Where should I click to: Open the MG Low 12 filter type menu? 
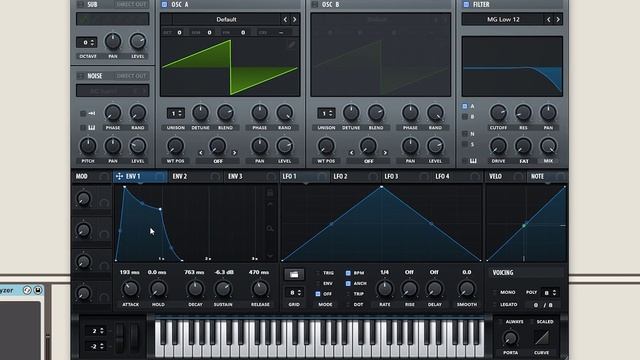[x=503, y=19]
